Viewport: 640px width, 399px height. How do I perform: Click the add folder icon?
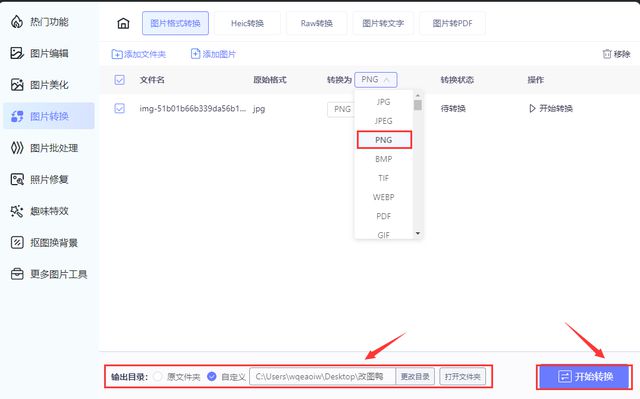(x=117, y=54)
